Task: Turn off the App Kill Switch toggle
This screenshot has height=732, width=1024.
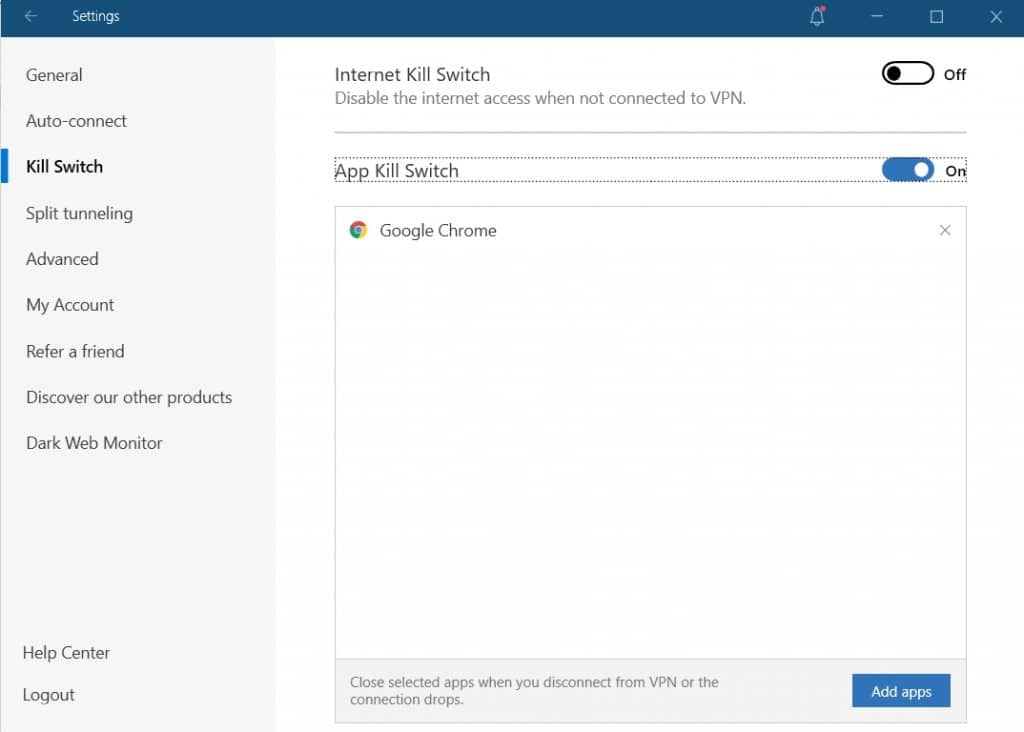Action: tap(907, 170)
